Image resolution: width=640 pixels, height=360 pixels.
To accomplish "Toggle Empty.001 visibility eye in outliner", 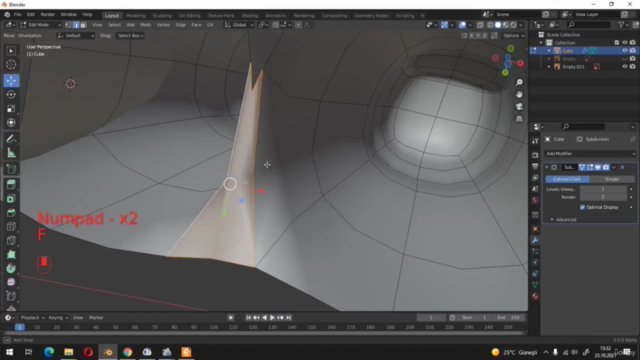I will tap(624, 67).
